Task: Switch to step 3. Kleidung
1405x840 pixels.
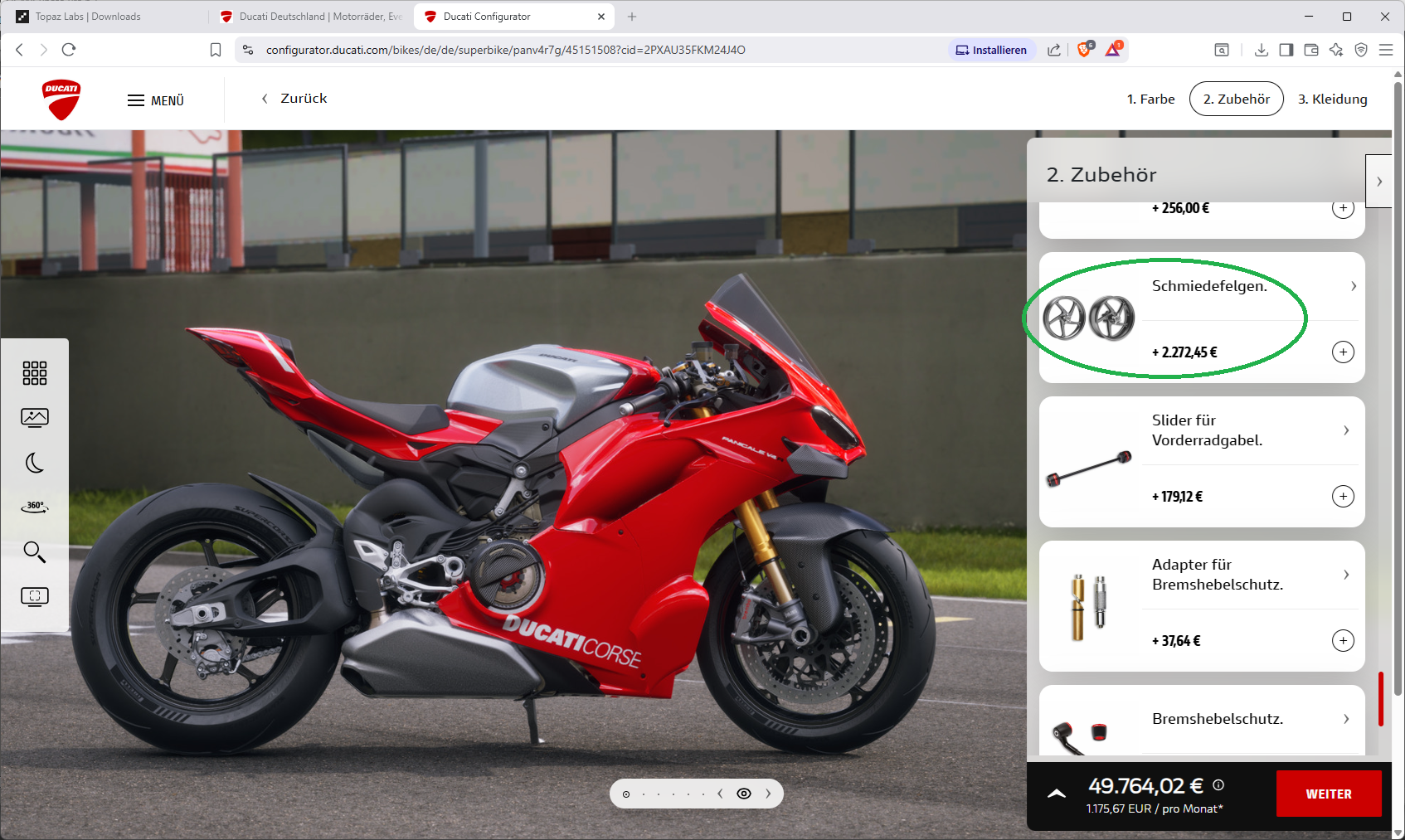Action: pos(1332,99)
